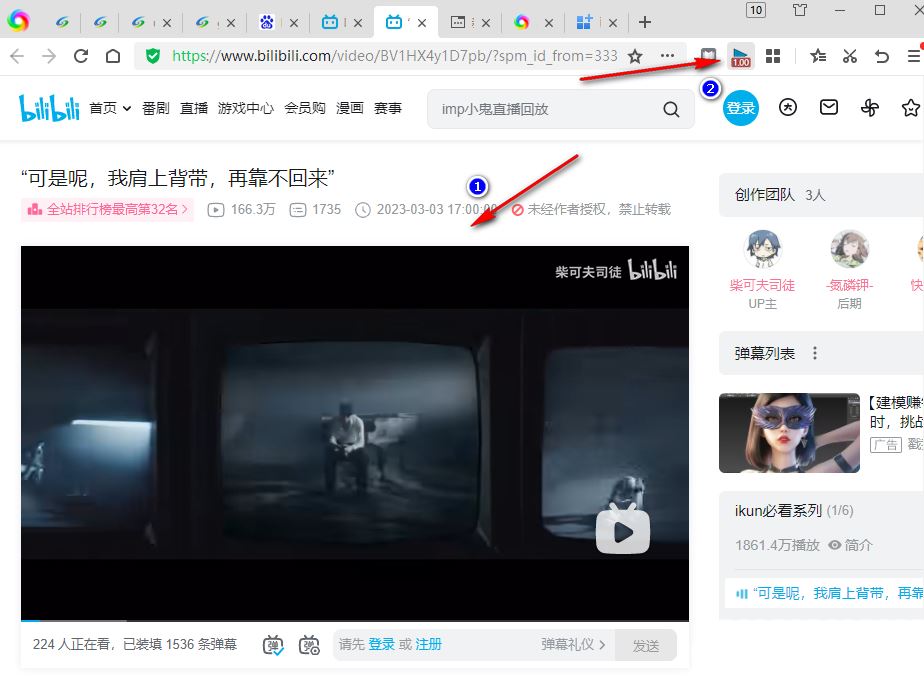Open 柴可夫司徒 UP主 profile name

click(762, 285)
